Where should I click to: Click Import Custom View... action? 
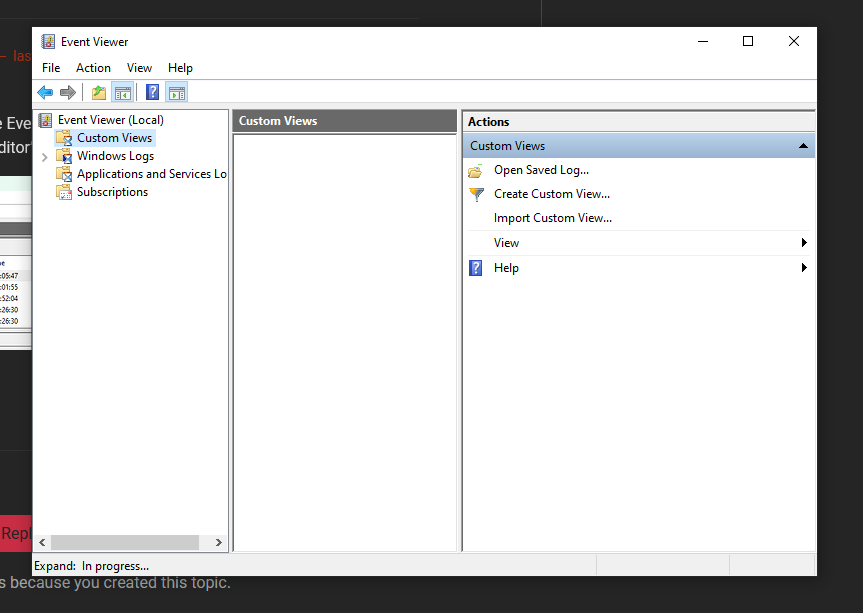553,218
